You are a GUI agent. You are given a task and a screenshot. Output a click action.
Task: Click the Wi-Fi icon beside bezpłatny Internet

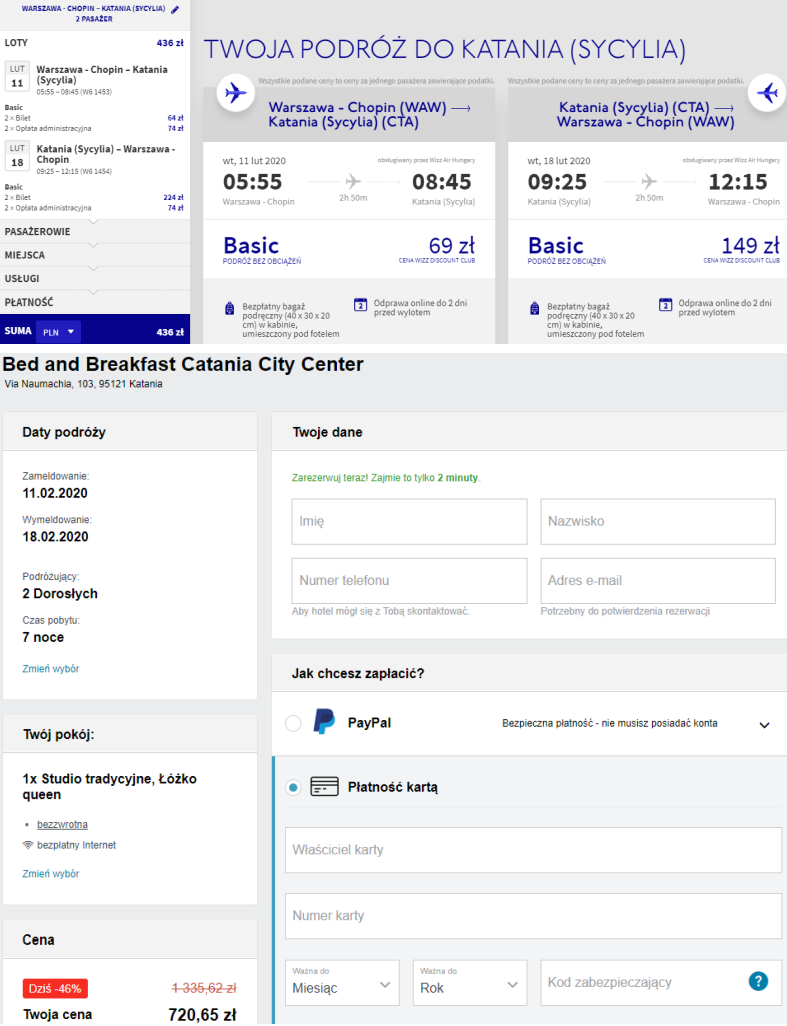click(x=27, y=845)
